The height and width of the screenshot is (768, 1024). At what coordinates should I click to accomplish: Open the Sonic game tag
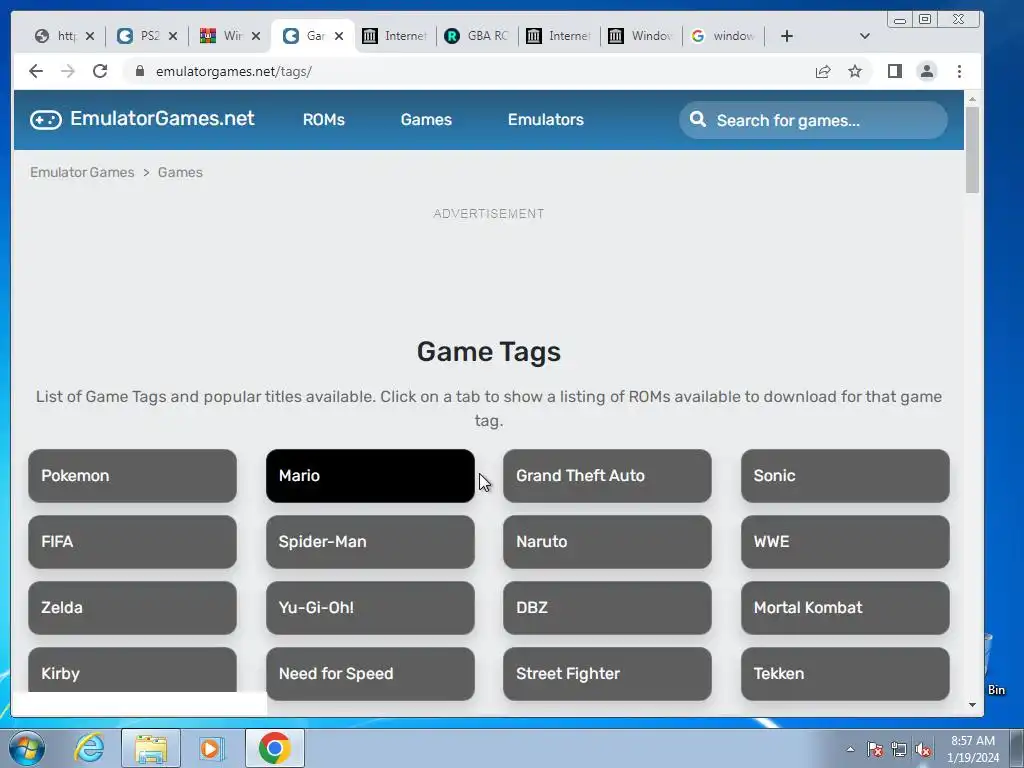coord(845,476)
